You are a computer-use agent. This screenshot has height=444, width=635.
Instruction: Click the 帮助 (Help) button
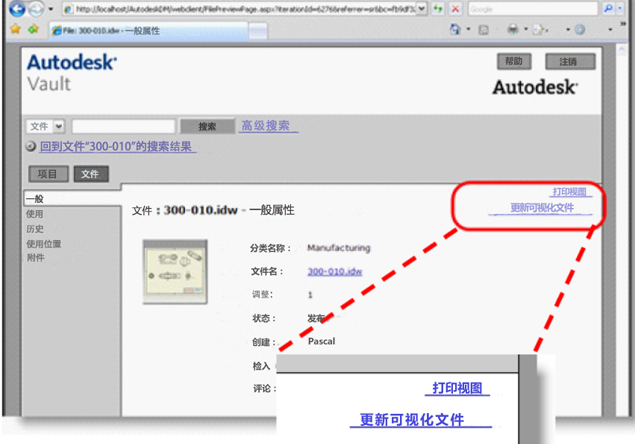pyautogui.click(x=514, y=62)
